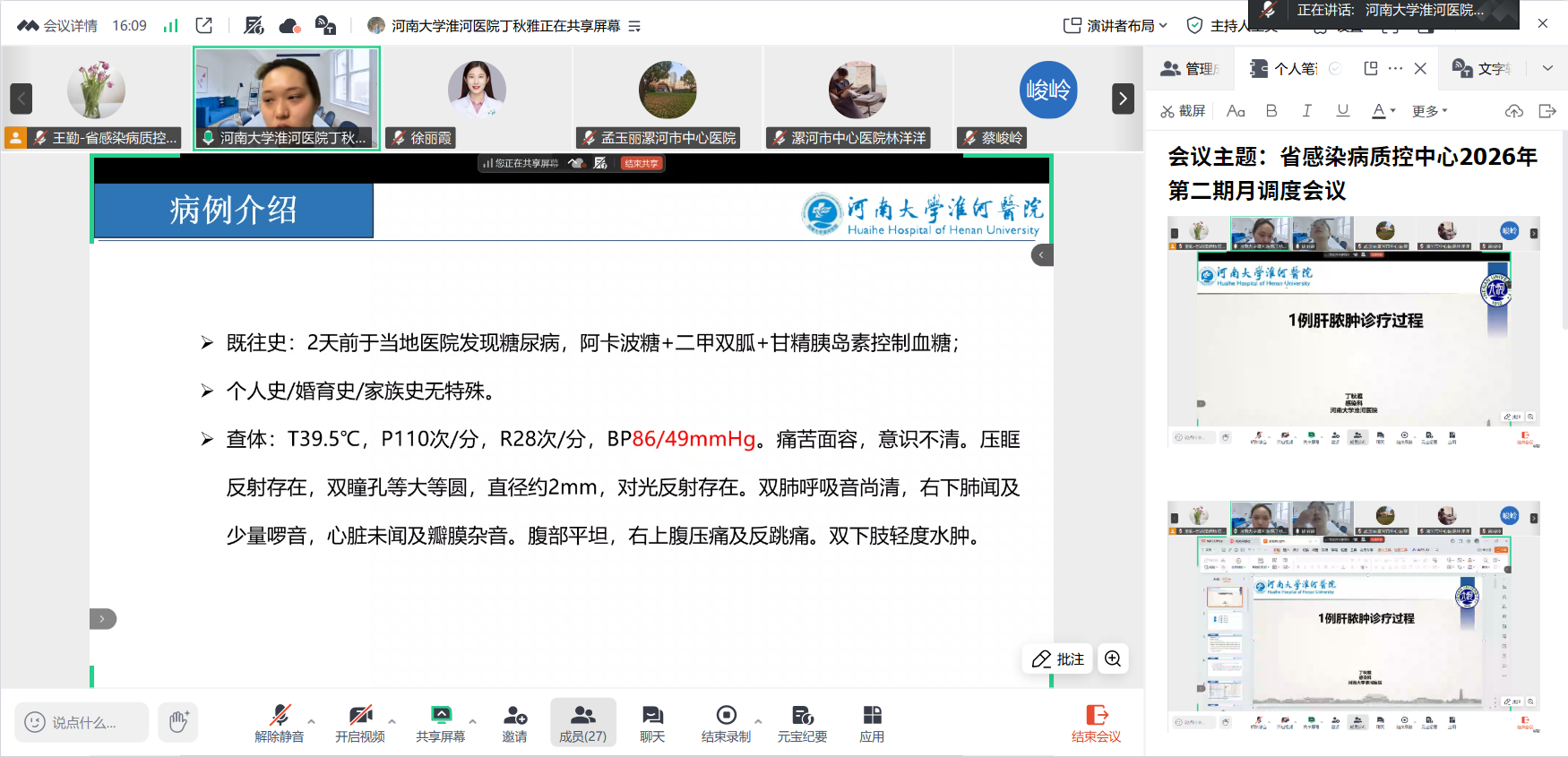Select 徐丽霞 participant tile
The width and height of the screenshot is (1568, 757).
point(477,99)
